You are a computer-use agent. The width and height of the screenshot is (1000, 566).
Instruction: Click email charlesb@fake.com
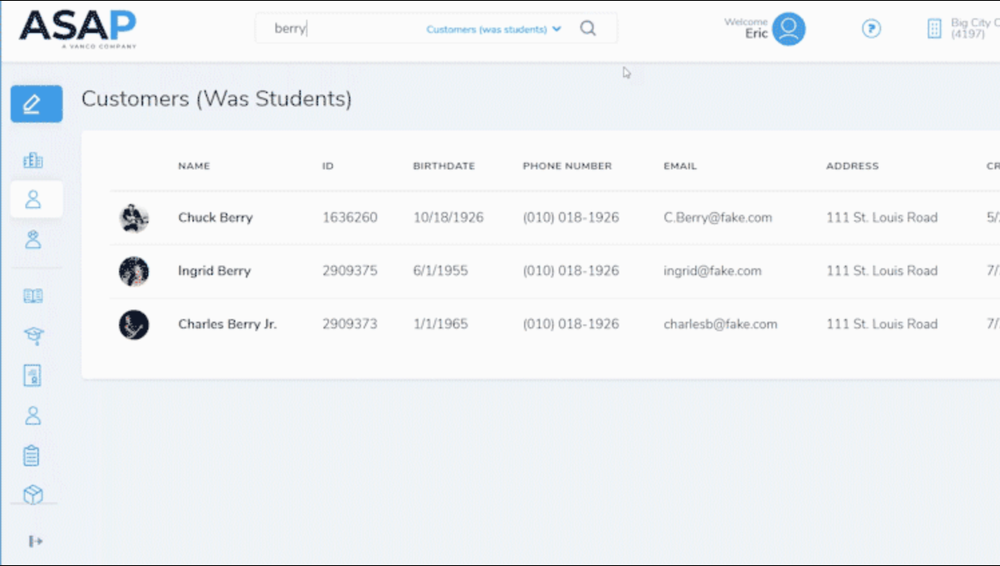(720, 324)
